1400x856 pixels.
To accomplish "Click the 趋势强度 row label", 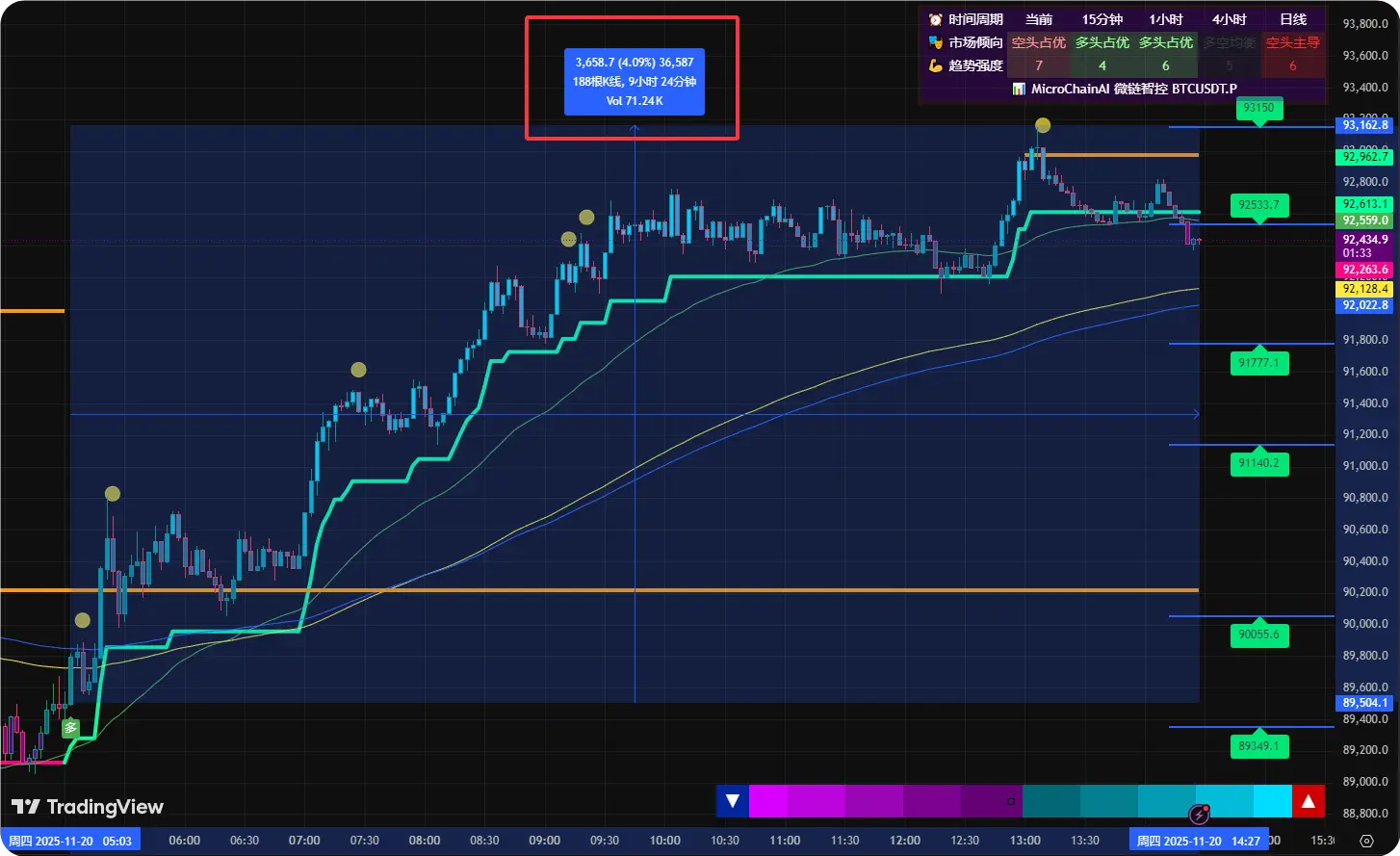I will click(975, 65).
